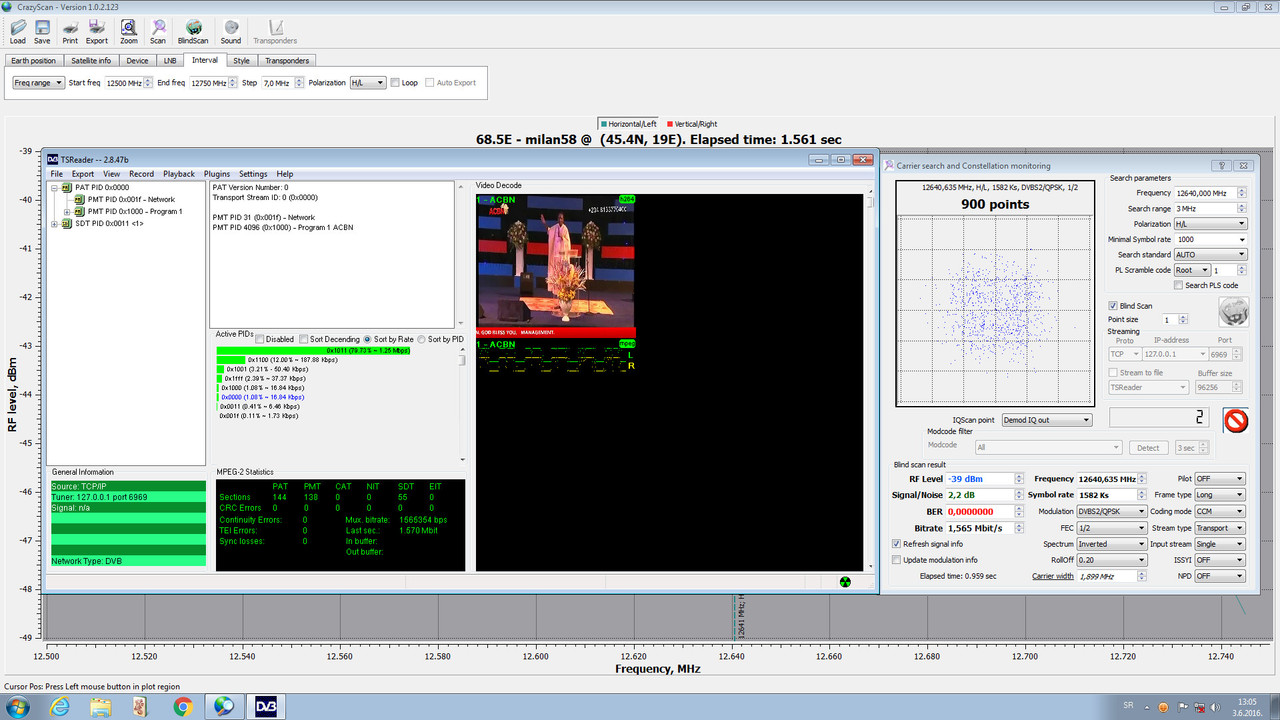Open File Explorer from the taskbar
The height and width of the screenshot is (720, 1280).
[x=101, y=707]
